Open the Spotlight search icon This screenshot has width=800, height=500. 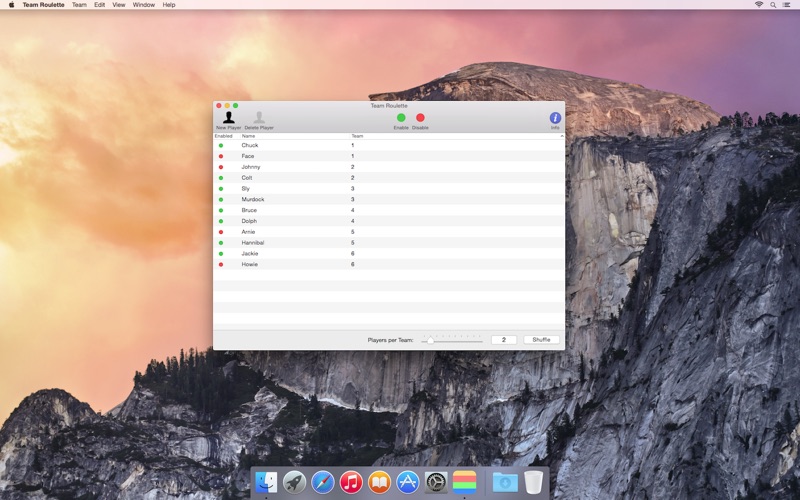pyautogui.click(x=773, y=5)
